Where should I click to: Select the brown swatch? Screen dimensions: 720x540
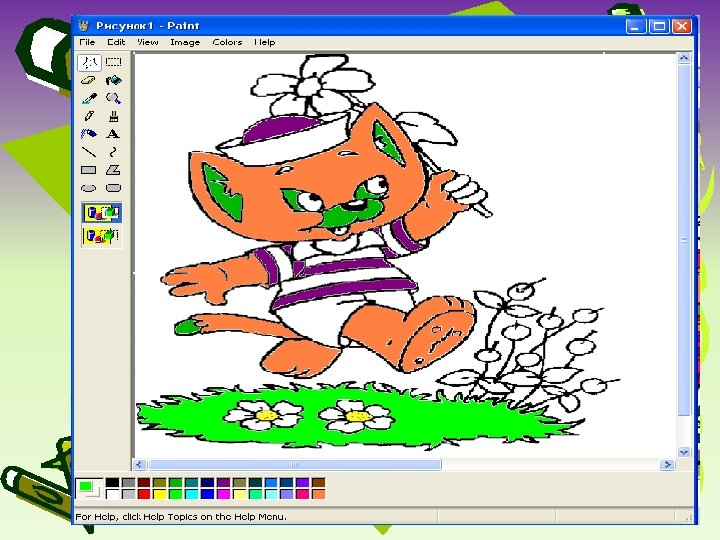[318, 482]
